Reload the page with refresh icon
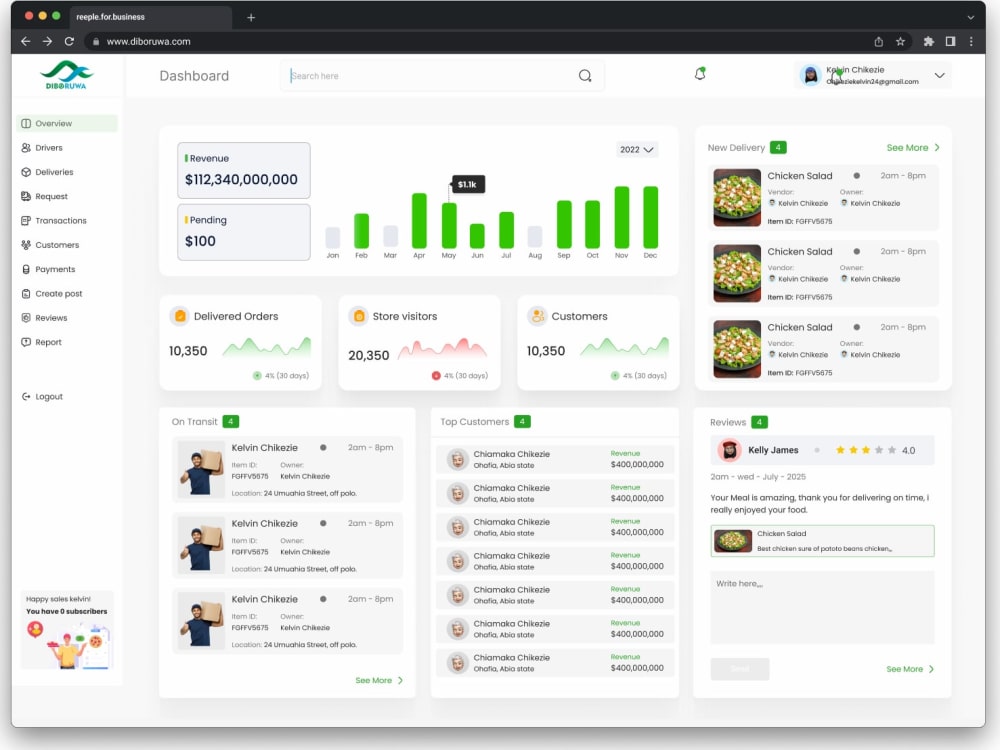This screenshot has width=1000, height=750. point(70,41)
